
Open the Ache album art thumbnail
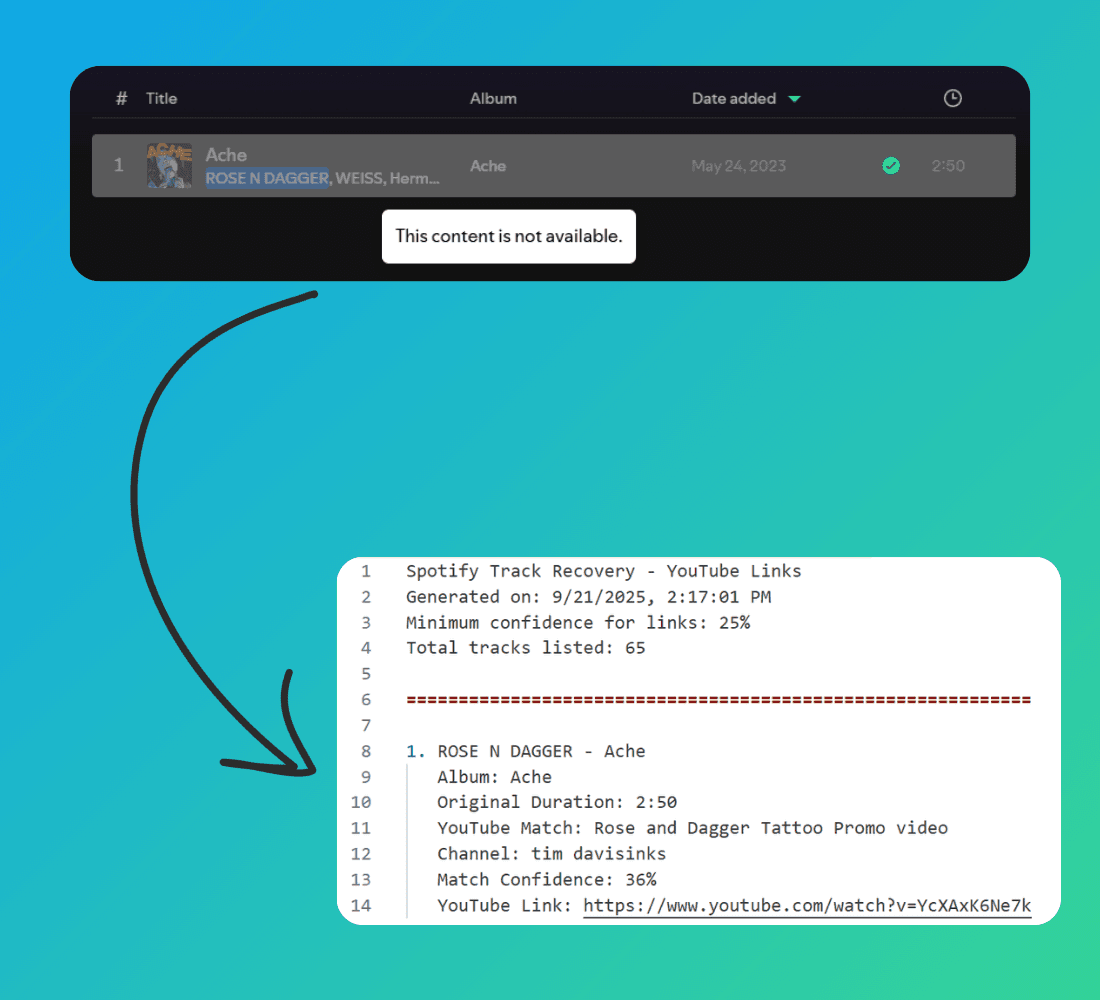click(168, 166)
